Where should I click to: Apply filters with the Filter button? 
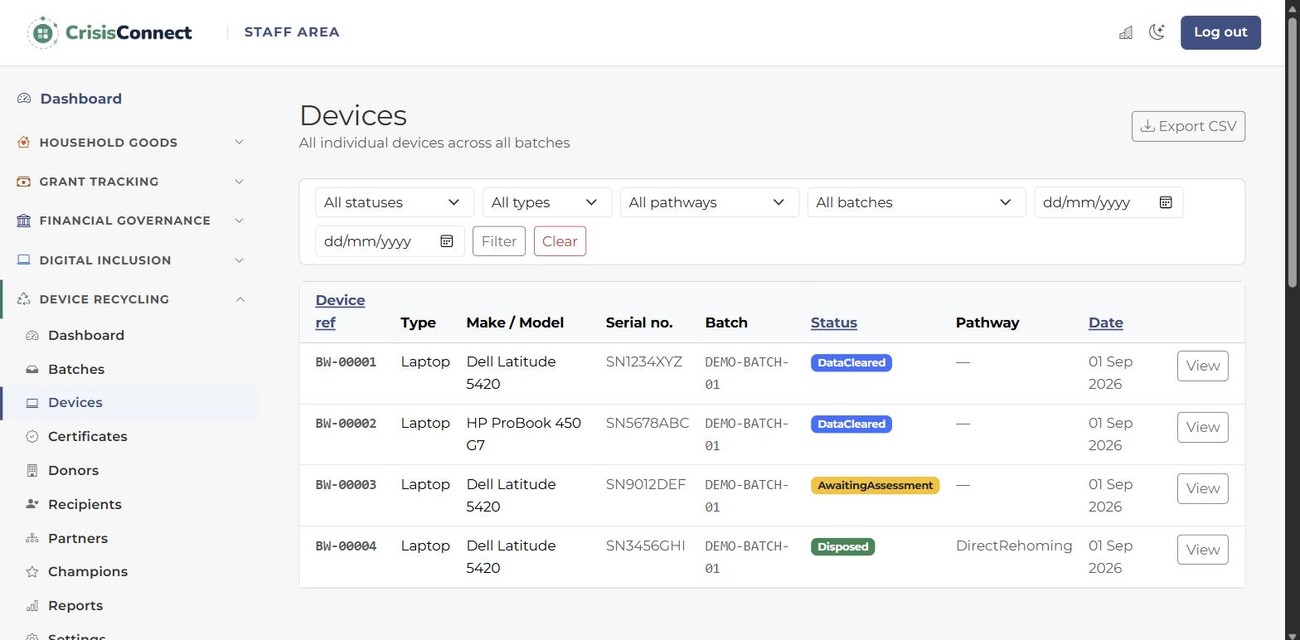pyautogui.click(x=499, y=241)
